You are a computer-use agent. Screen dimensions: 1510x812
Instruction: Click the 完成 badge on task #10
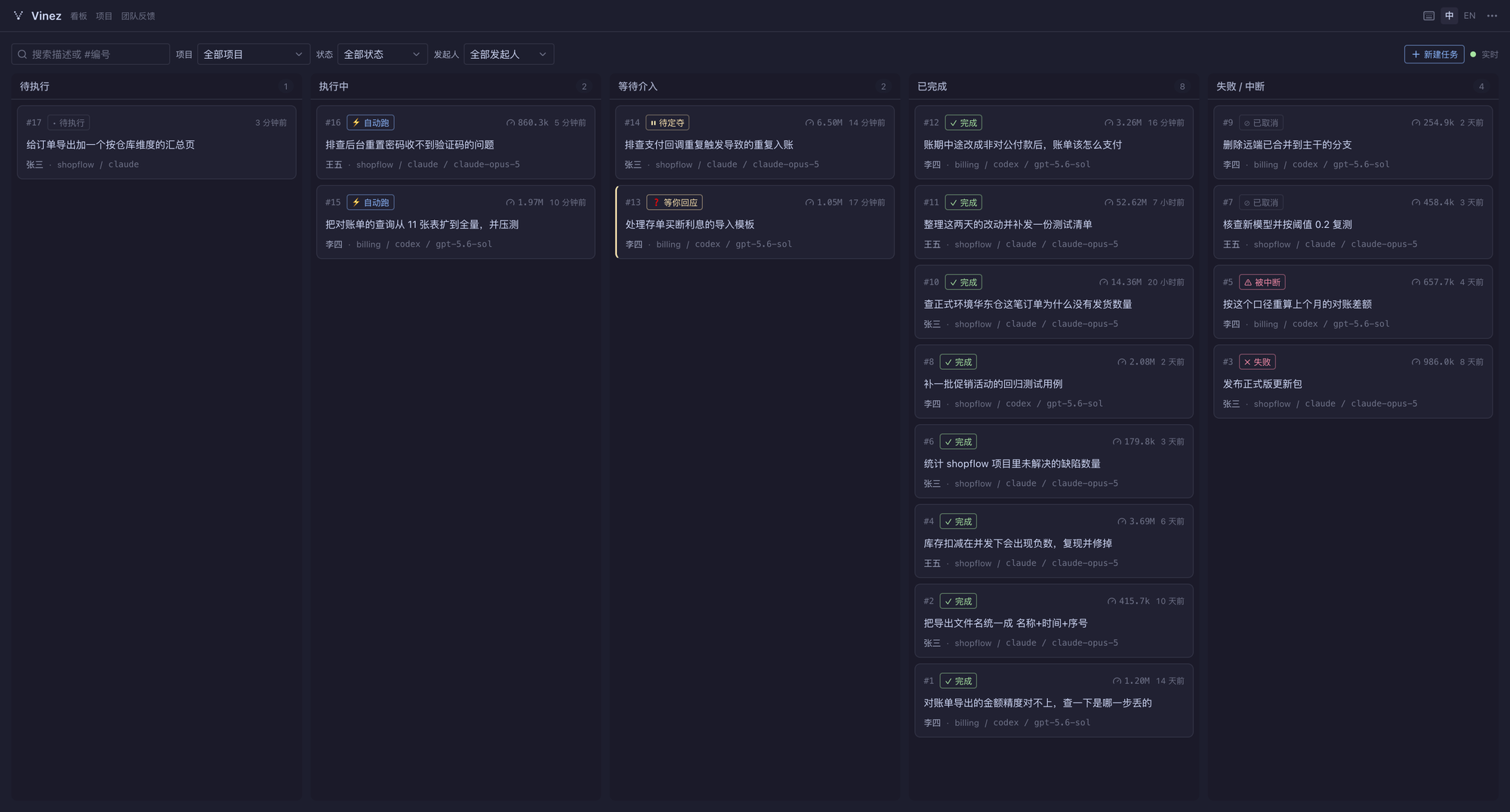(963, 282)
